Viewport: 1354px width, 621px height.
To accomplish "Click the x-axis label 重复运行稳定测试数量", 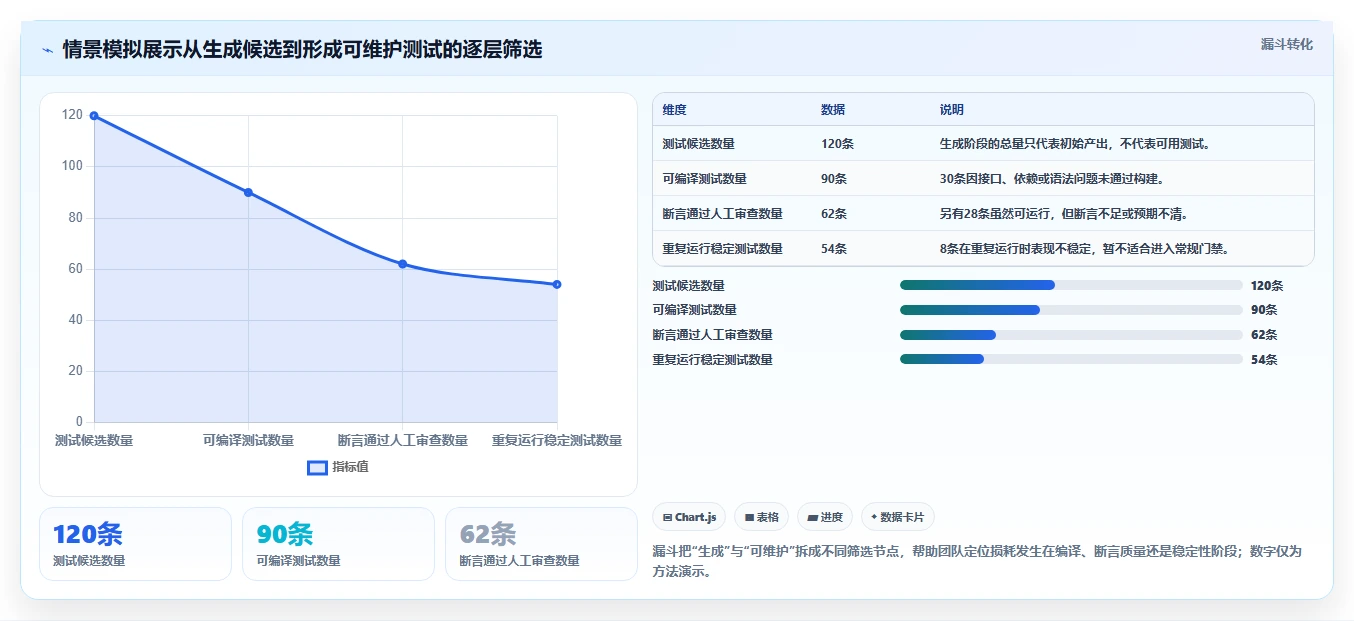I will [x=557, y=440].
